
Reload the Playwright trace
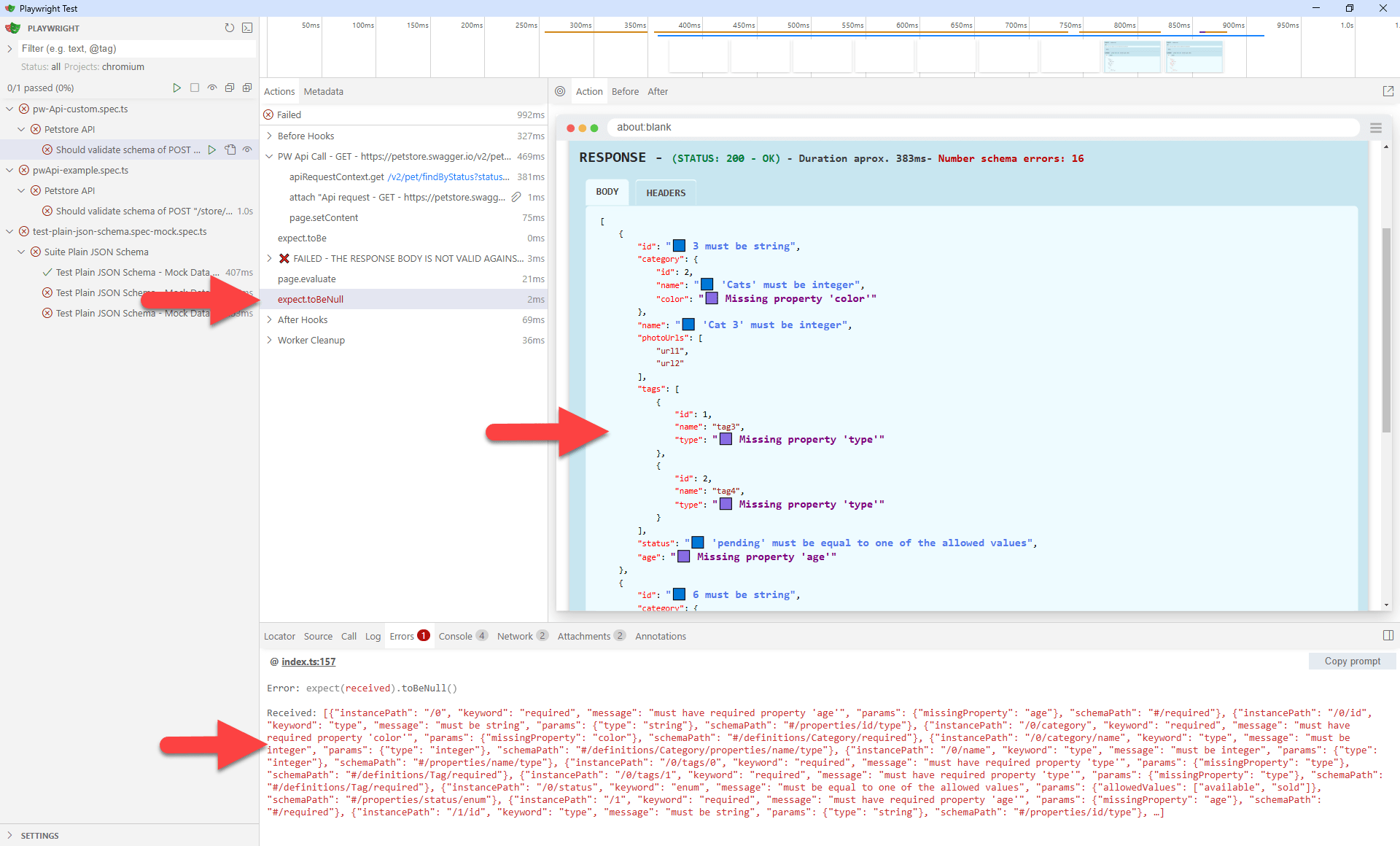pos(230,28)
